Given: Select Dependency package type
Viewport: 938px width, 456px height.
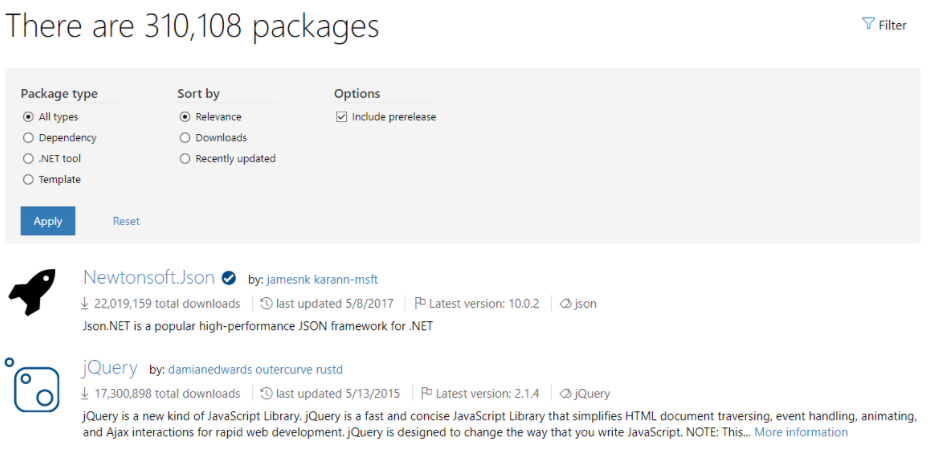Looking at the screenshot, I should (28, 138).
